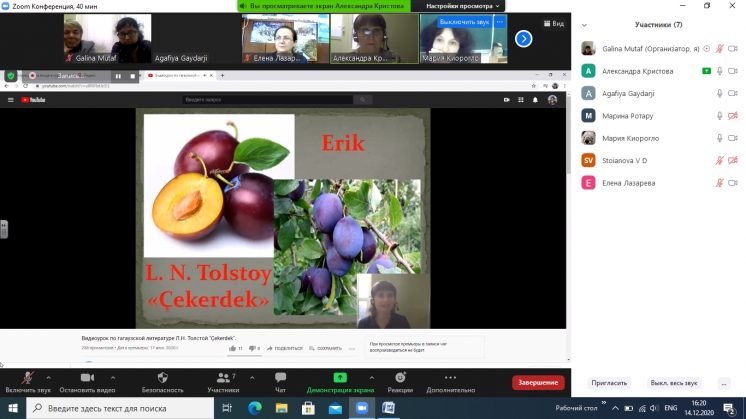Toggle Мария Киорогло microphone icon
Screen dimensions: 746x419
tap(719, 138)
